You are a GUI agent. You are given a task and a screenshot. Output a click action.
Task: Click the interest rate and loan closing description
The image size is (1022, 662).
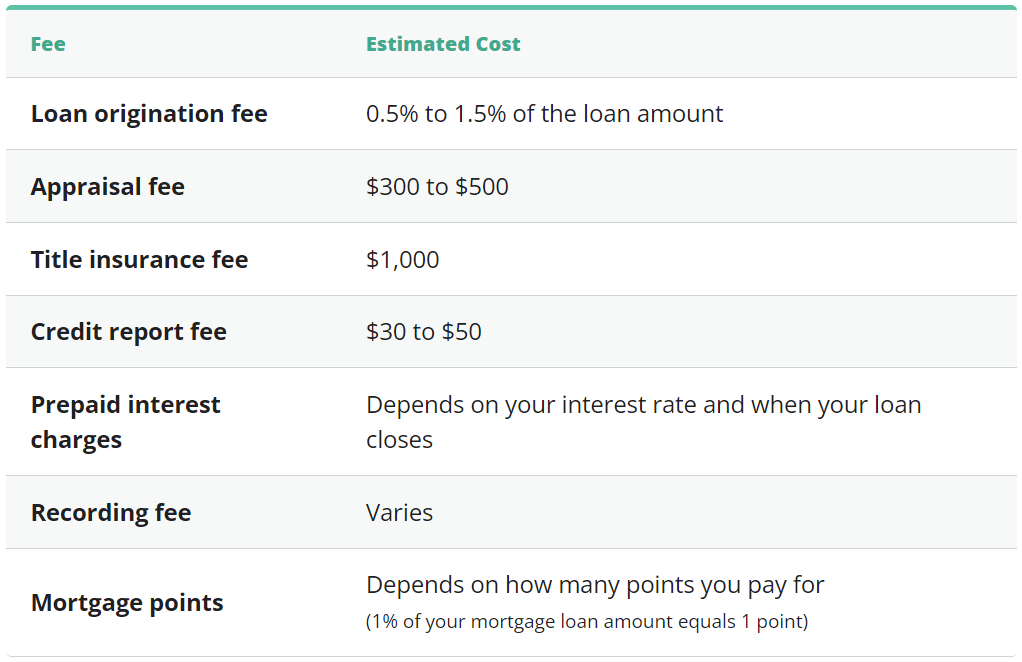point(643,406)
